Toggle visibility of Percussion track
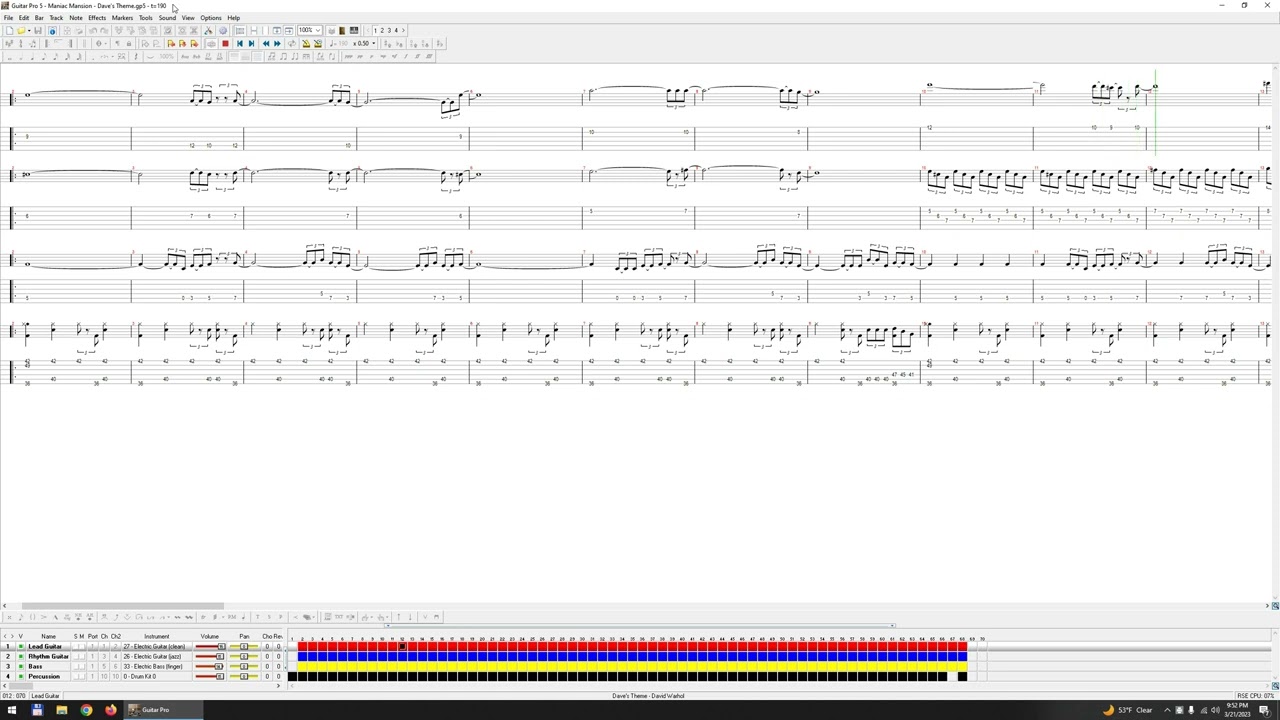The image size is (1280, 720). click(x=21, y=676)
